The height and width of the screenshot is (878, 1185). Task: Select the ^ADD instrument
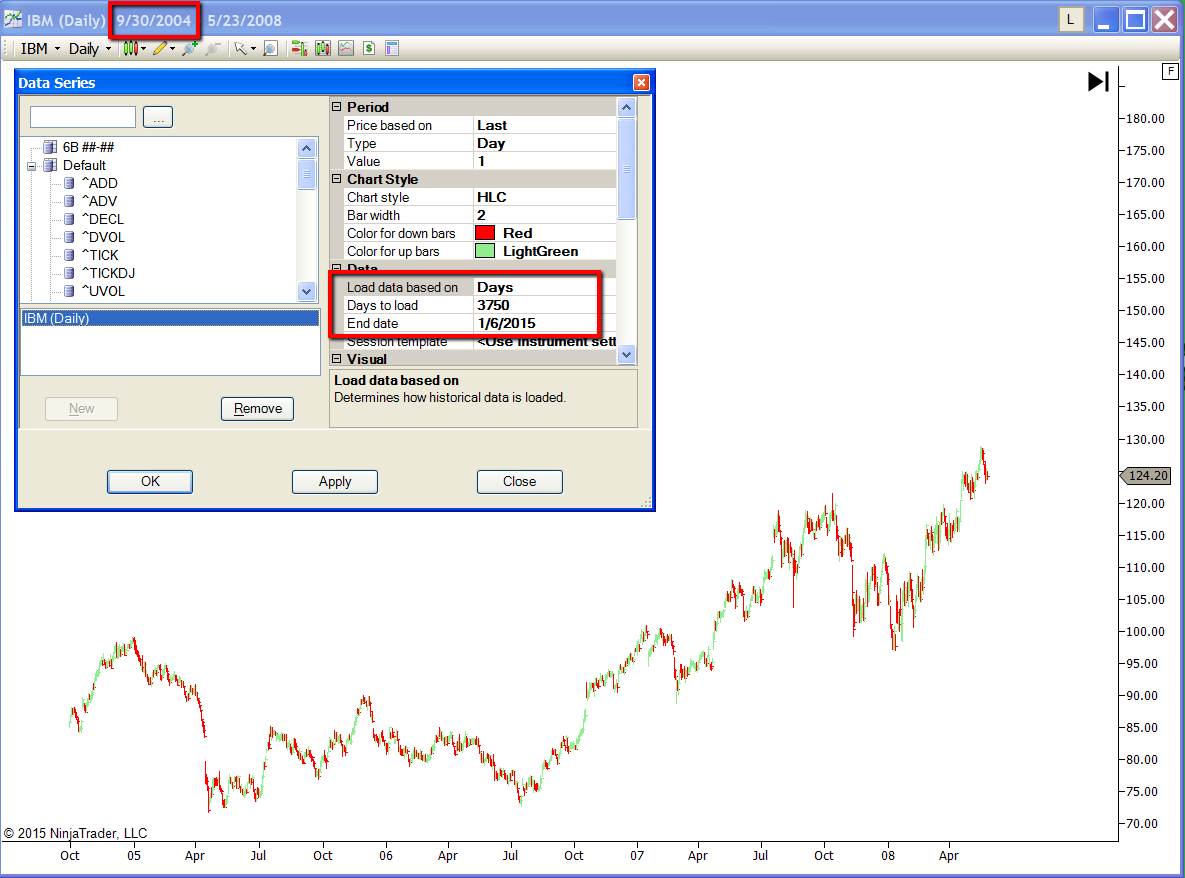(100, 184)
